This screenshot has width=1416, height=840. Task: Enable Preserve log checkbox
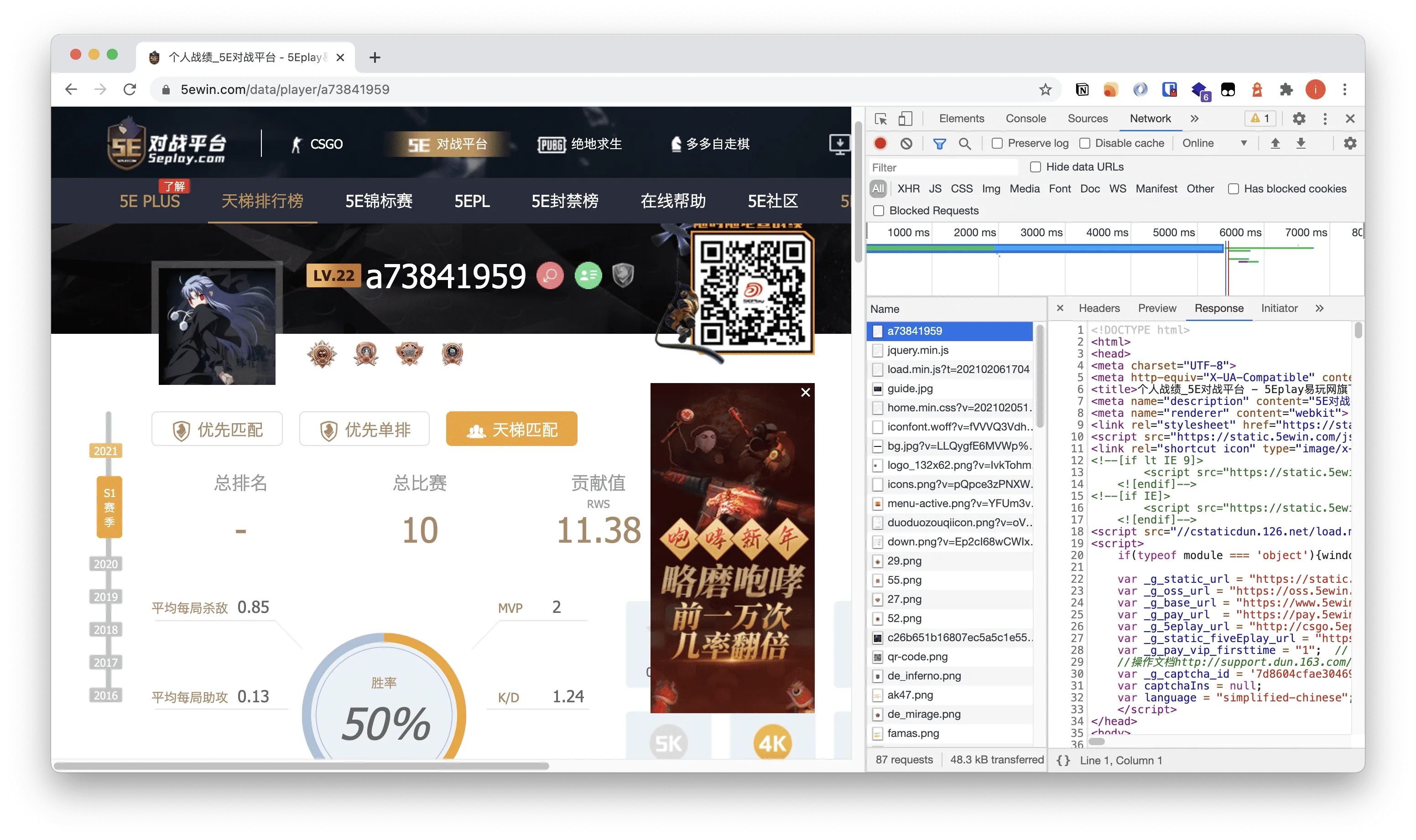click(x=997, y=144)
